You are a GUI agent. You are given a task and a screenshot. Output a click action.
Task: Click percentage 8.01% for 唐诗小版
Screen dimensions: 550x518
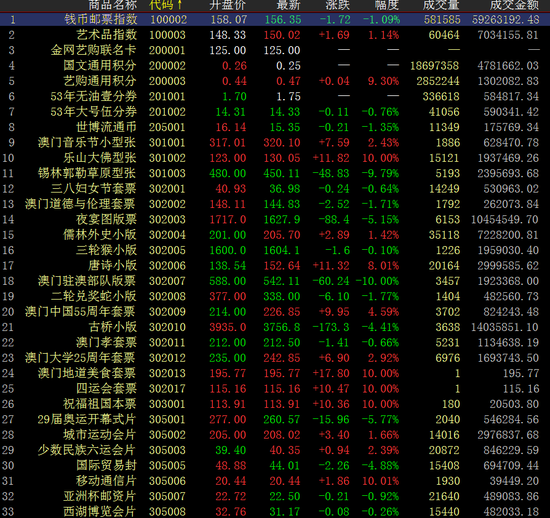(383, 265)
